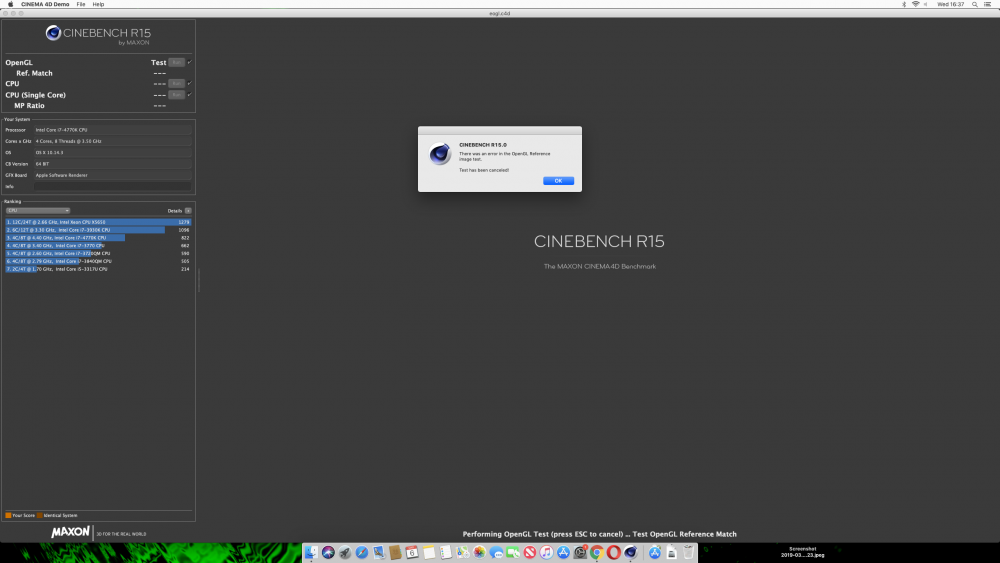Open the Ranking CPU dropdown
Viewport: 1000px width, 563px height.
(38, 210)
